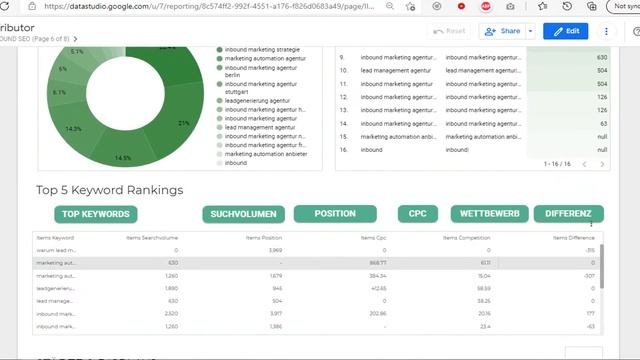
Task: Select the warum lead m... keyword row
Action: click(x=315, y=250)
